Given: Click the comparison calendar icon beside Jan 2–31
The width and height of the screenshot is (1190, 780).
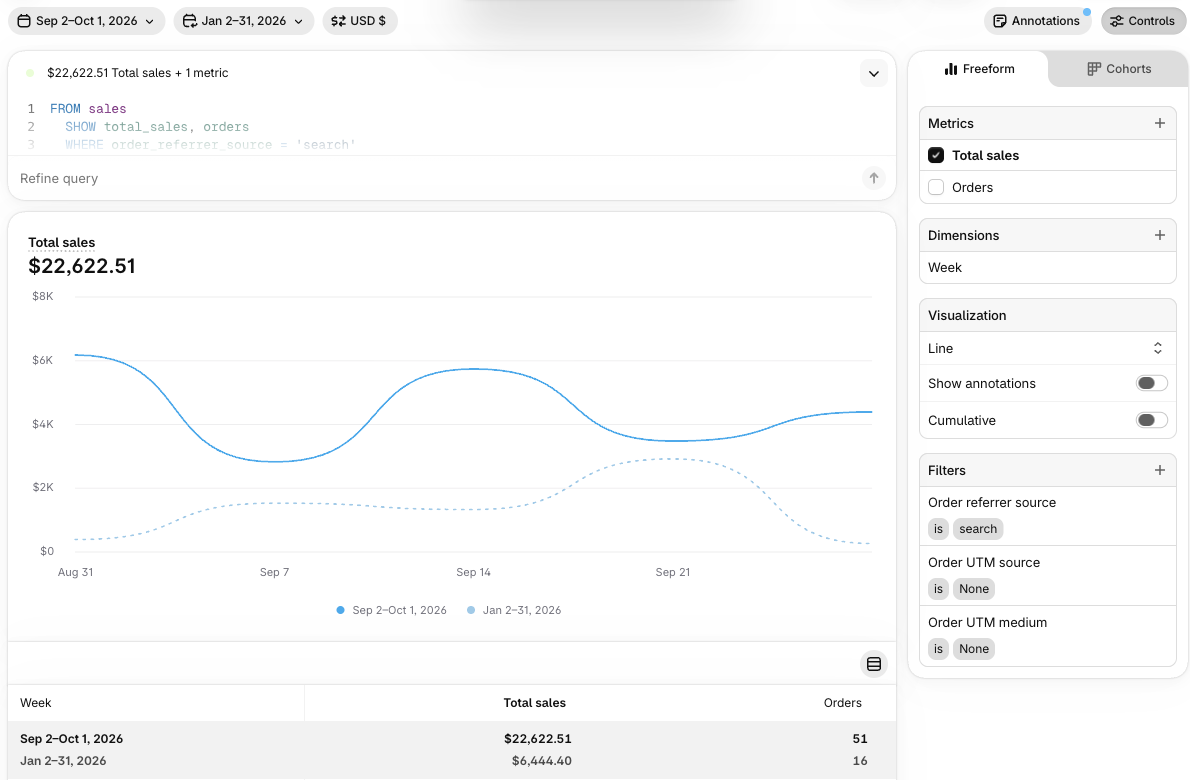Looking at the screenshot, I should click(190, 20).
